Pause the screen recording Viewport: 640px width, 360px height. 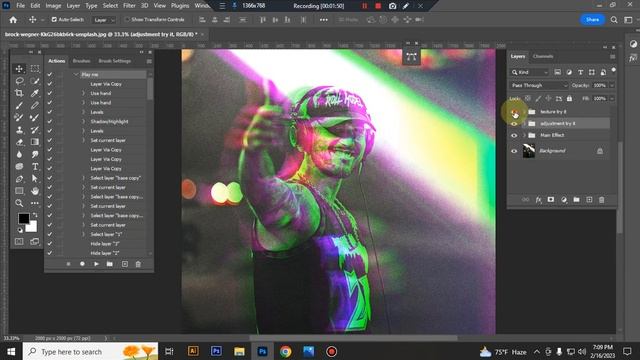coord(364,6)
